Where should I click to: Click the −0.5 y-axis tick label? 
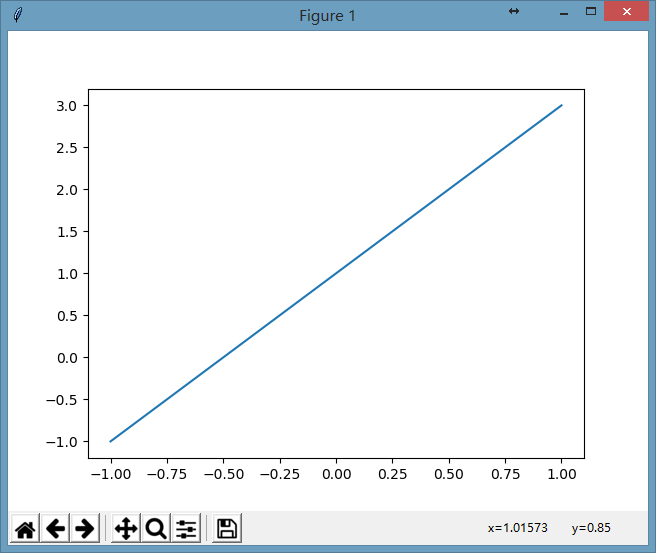pos(62,400)
